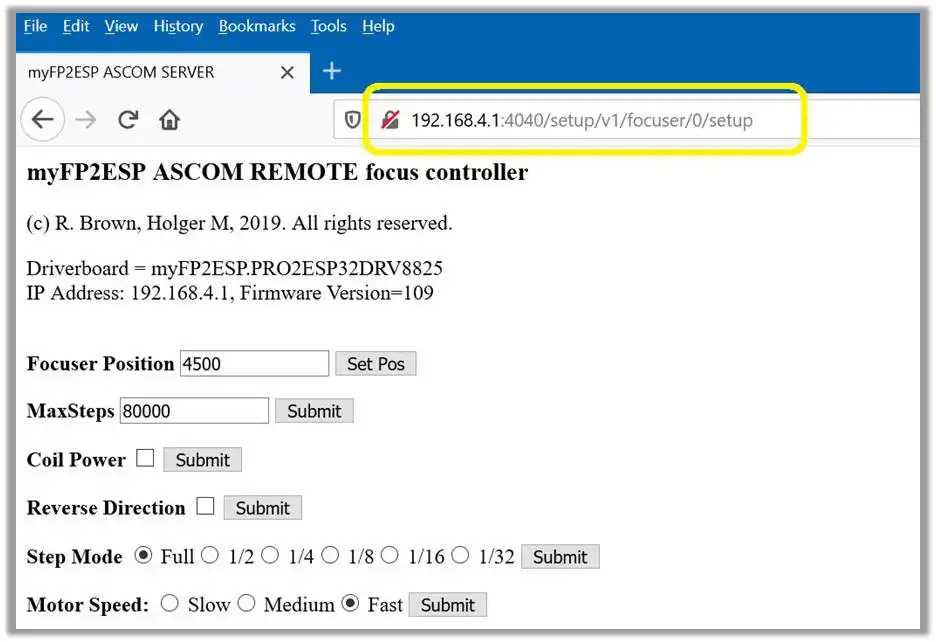
Task: Open the Edit menu
Action: [x=76, y=26]
